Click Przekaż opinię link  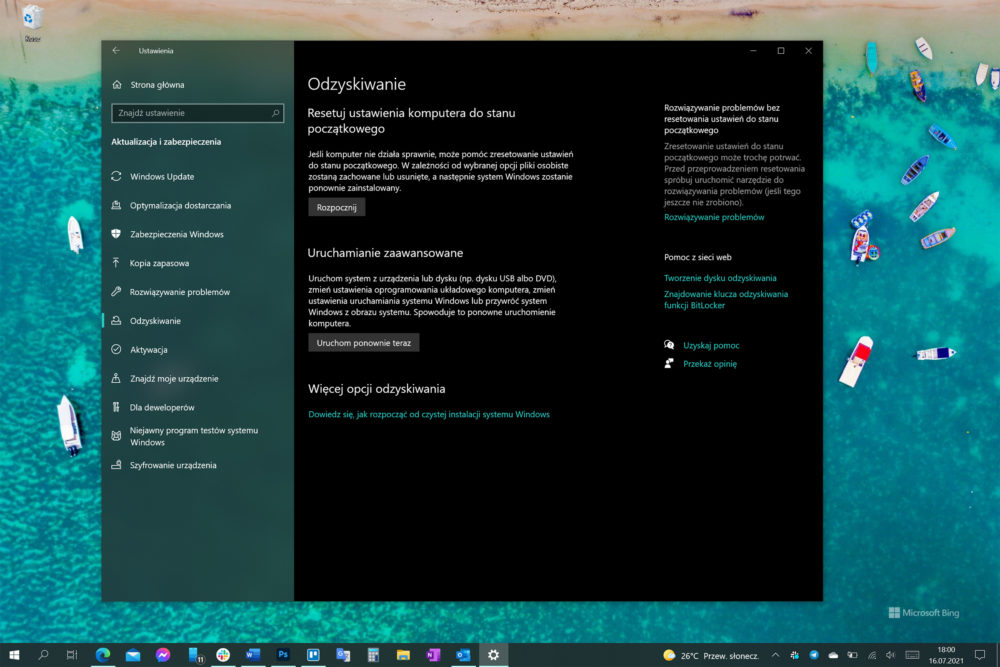[x=710, y=364]
